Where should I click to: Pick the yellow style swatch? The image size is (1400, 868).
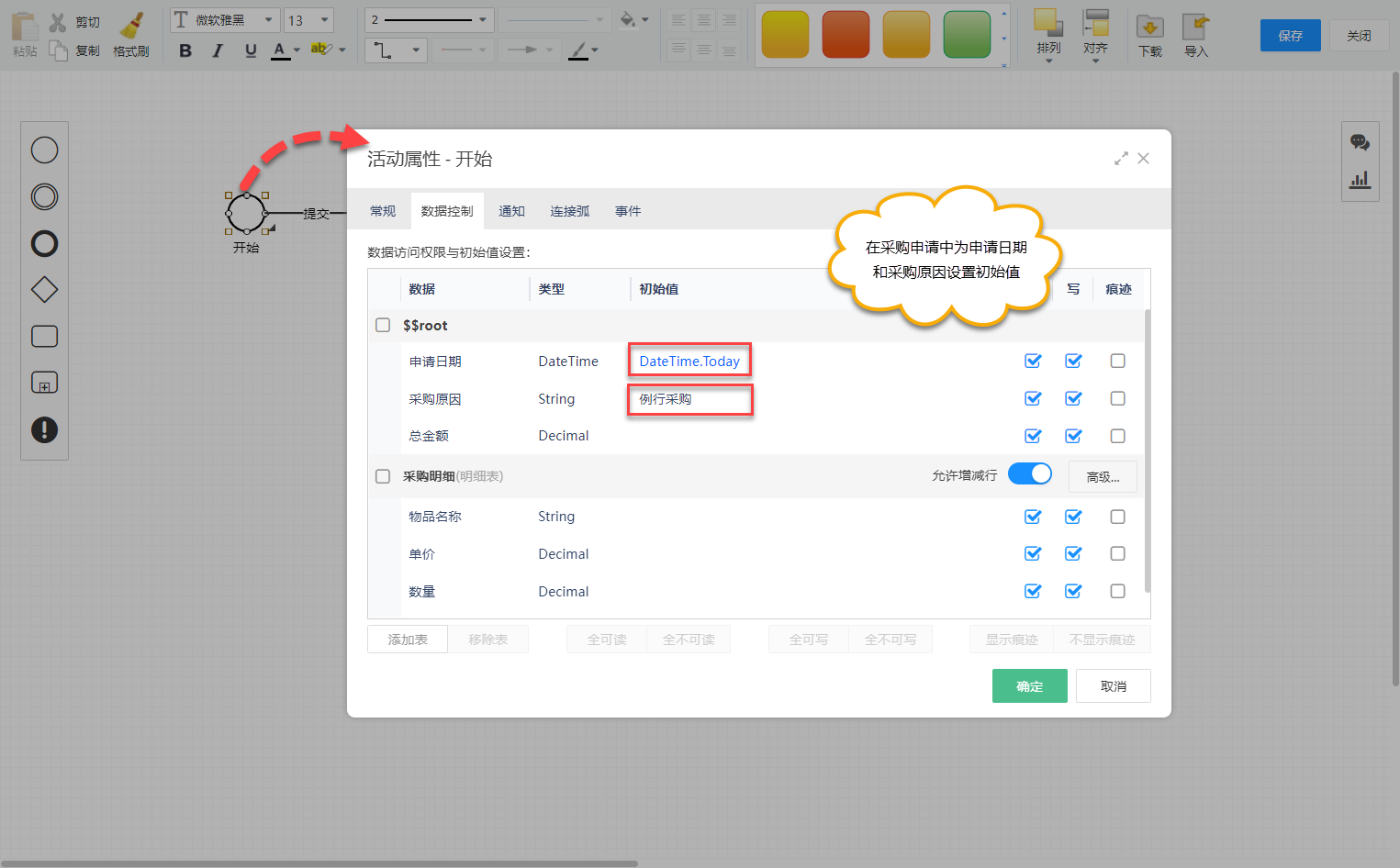click(x=786, y=35)
